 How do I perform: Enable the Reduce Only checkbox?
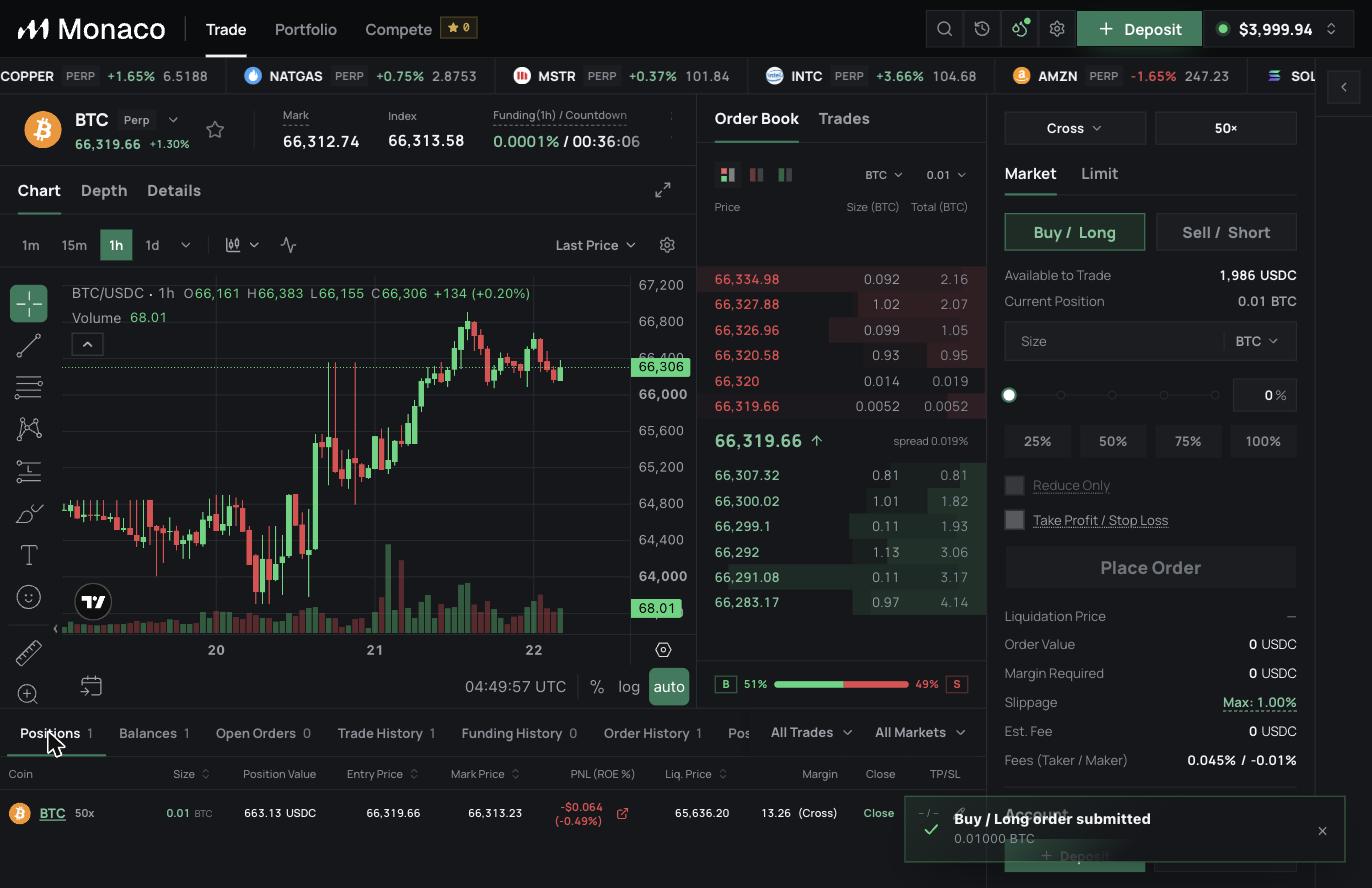tap(1014, 485)
